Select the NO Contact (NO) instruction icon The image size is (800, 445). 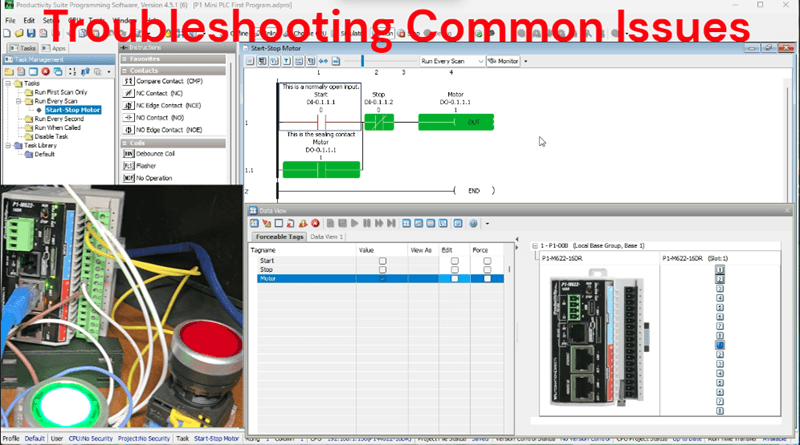pos(129,117)
